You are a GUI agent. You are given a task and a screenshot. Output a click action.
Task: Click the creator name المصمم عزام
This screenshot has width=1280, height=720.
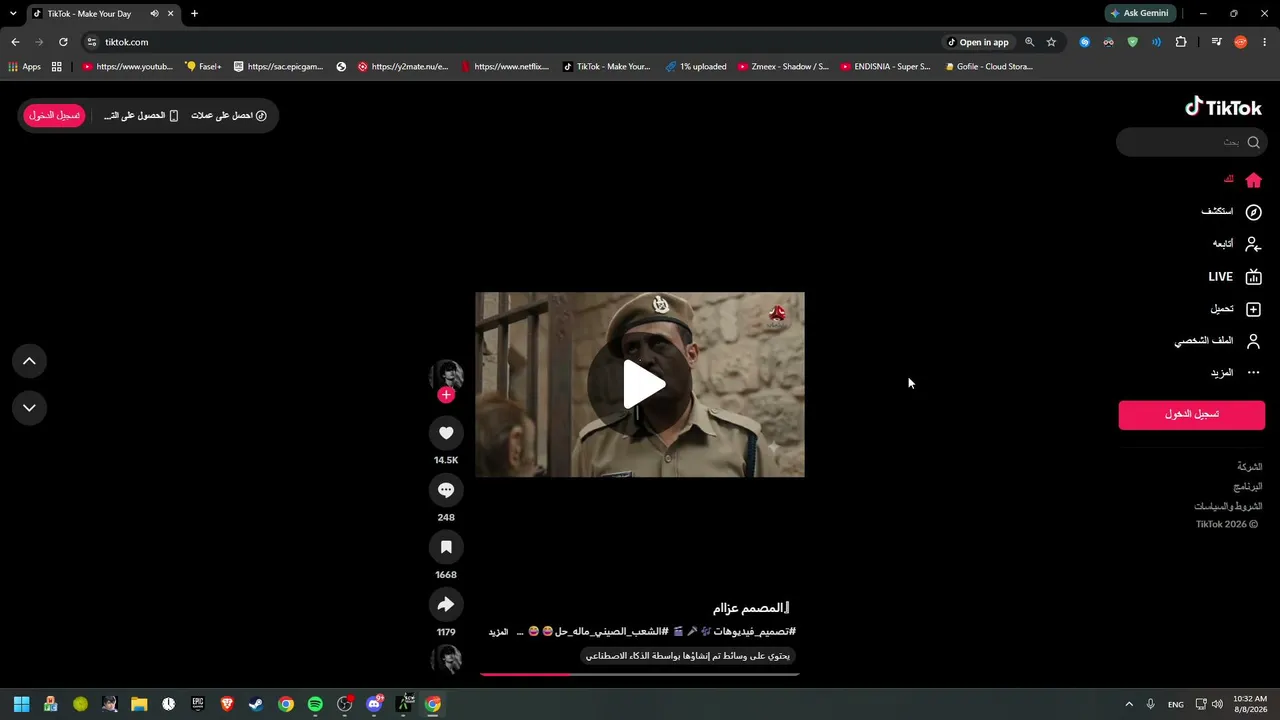tap(752, 608)
